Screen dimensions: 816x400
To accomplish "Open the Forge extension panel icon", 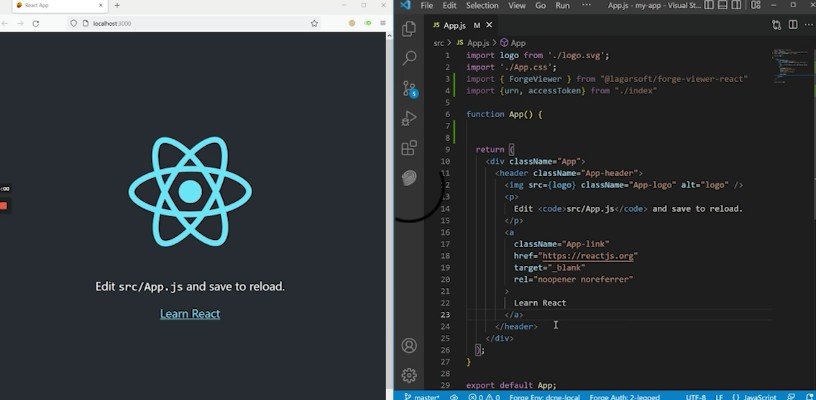I will pyautogui.click(x=409, y=178).
